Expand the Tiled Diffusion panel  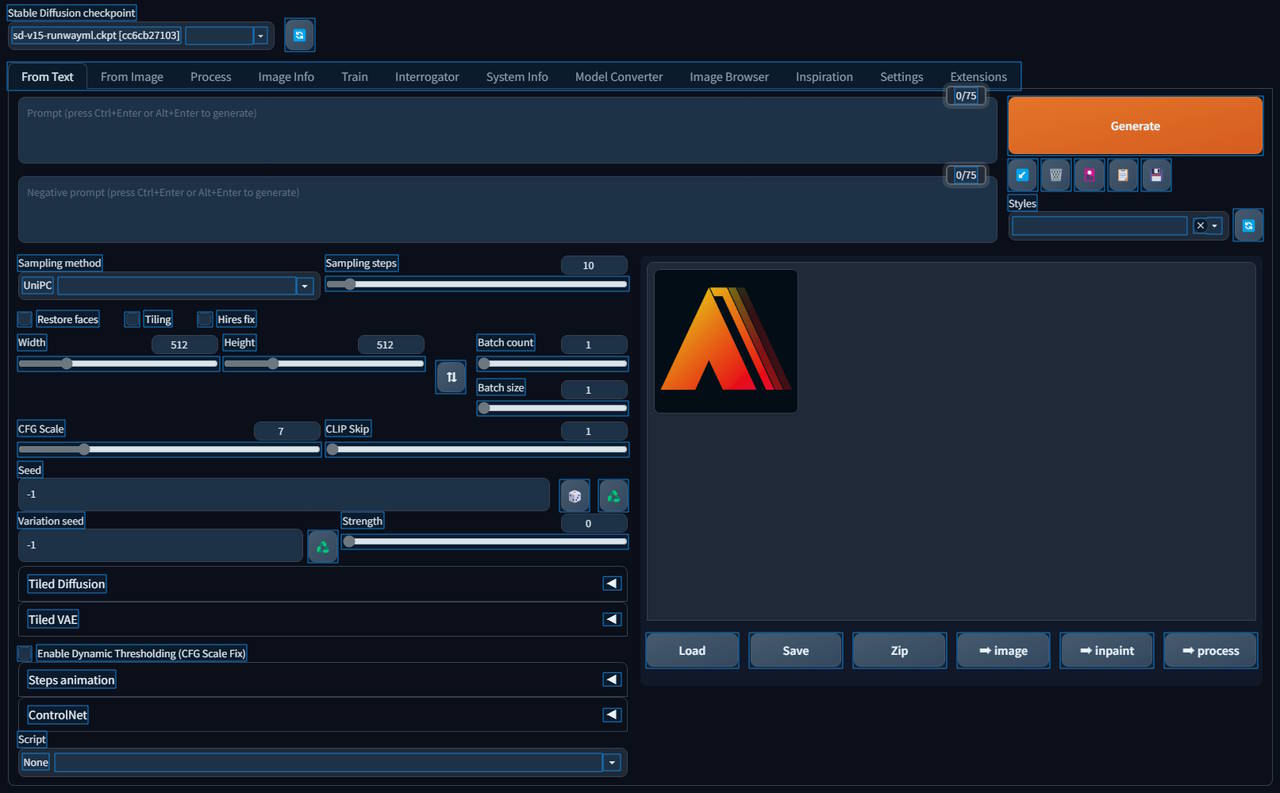[611, 584]
